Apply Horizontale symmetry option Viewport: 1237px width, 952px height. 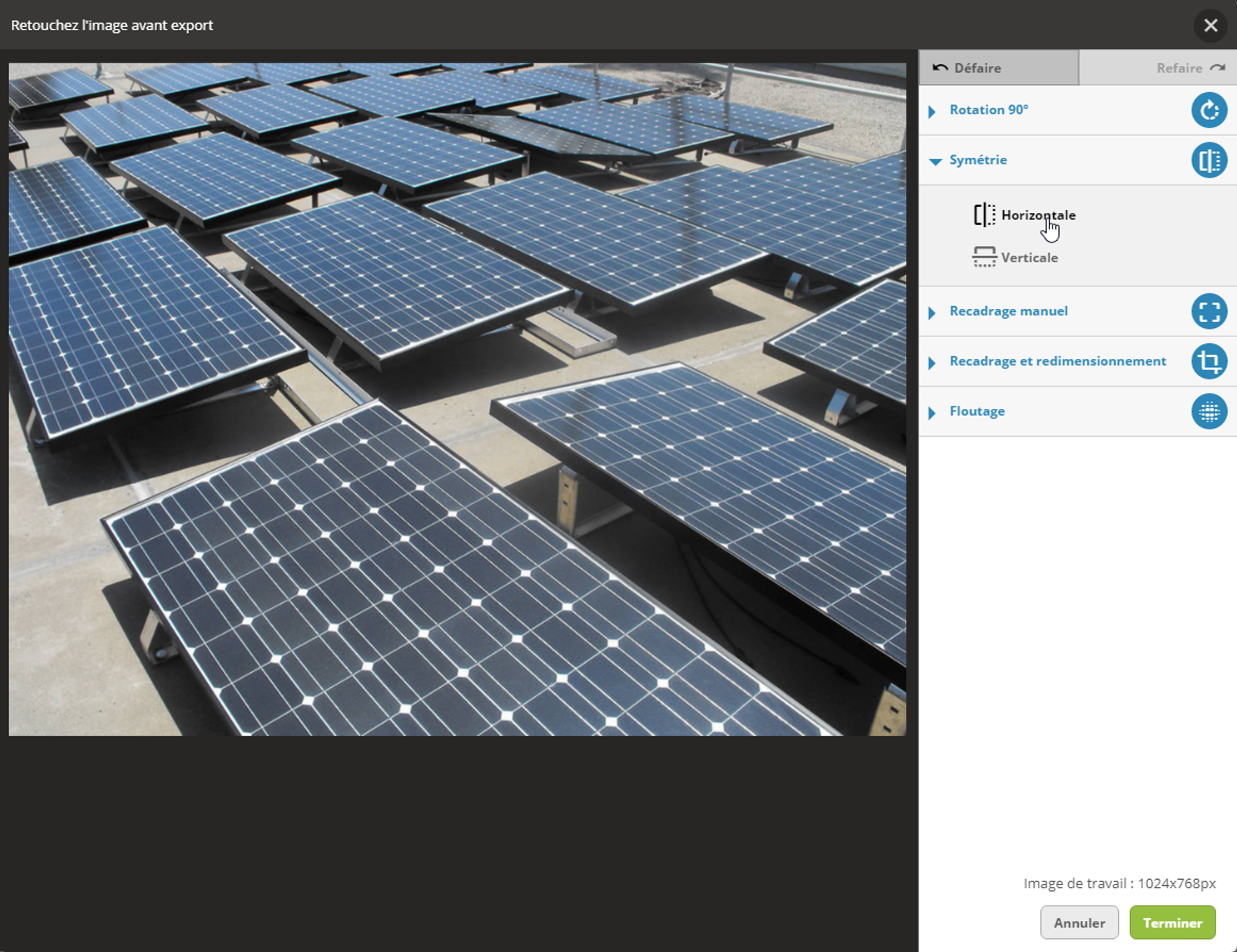click(1038, 215)
